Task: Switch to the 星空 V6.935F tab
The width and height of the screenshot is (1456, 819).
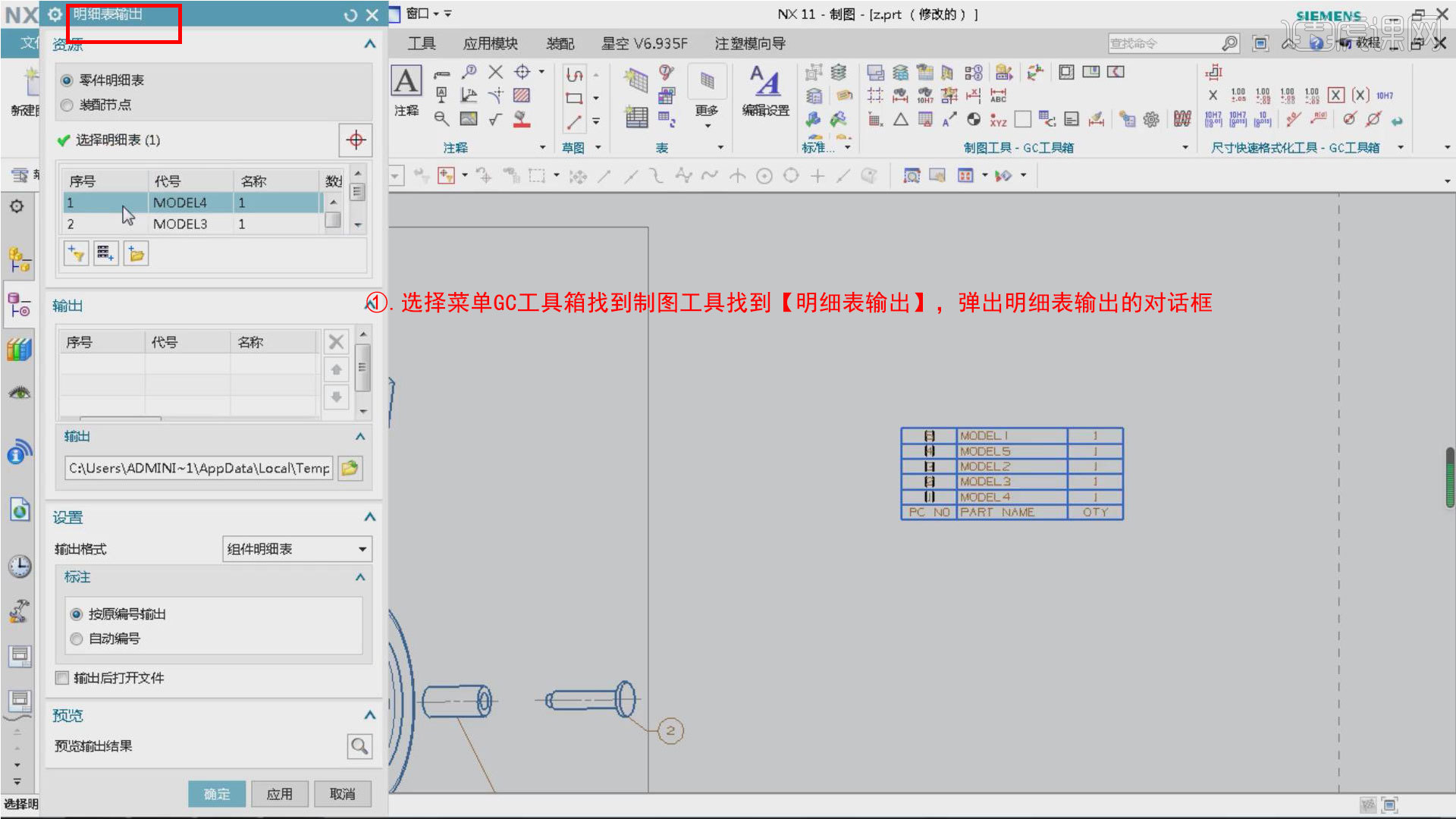Action: click(645, 44)
